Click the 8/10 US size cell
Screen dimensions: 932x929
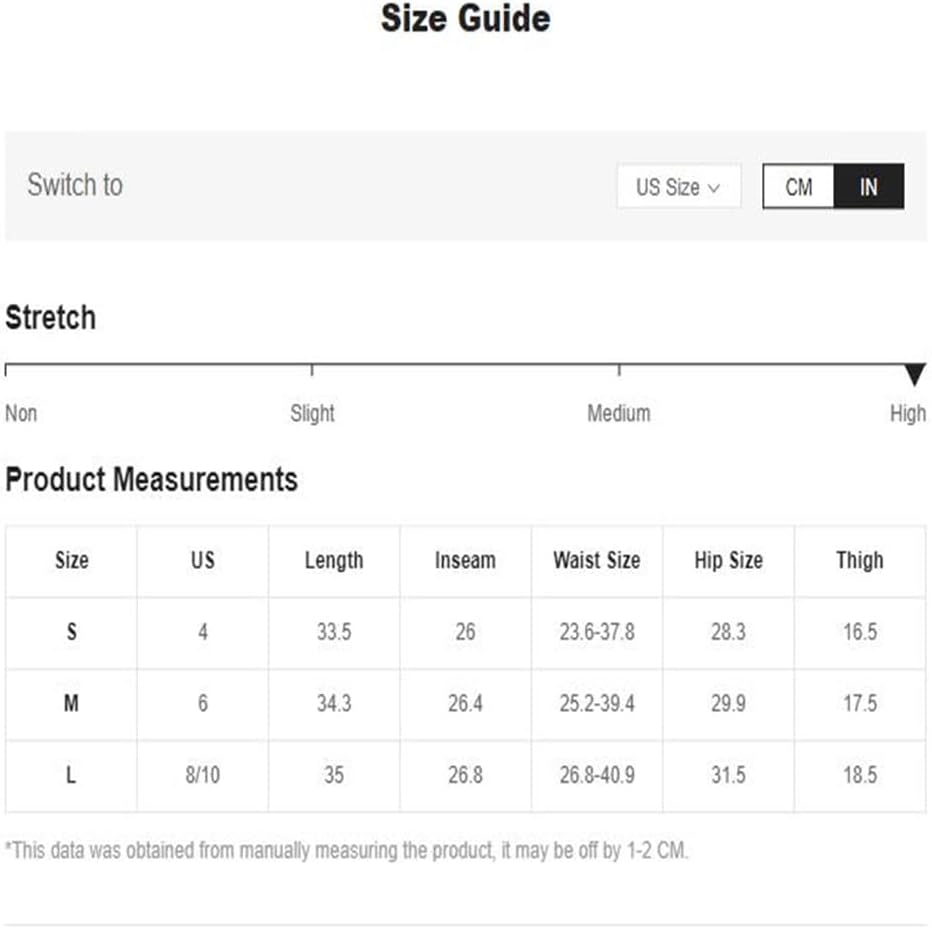coord(203,775)
